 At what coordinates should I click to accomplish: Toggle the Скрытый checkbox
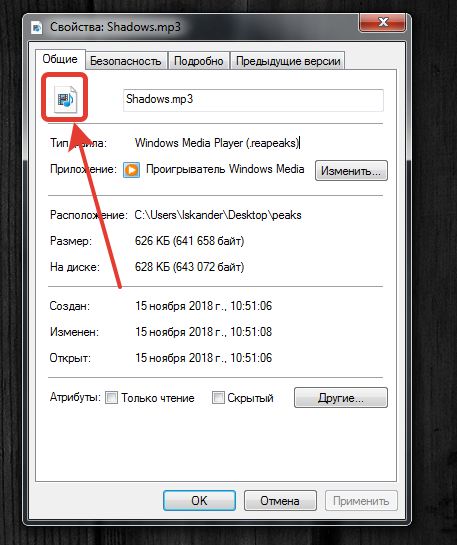(218, 397)
